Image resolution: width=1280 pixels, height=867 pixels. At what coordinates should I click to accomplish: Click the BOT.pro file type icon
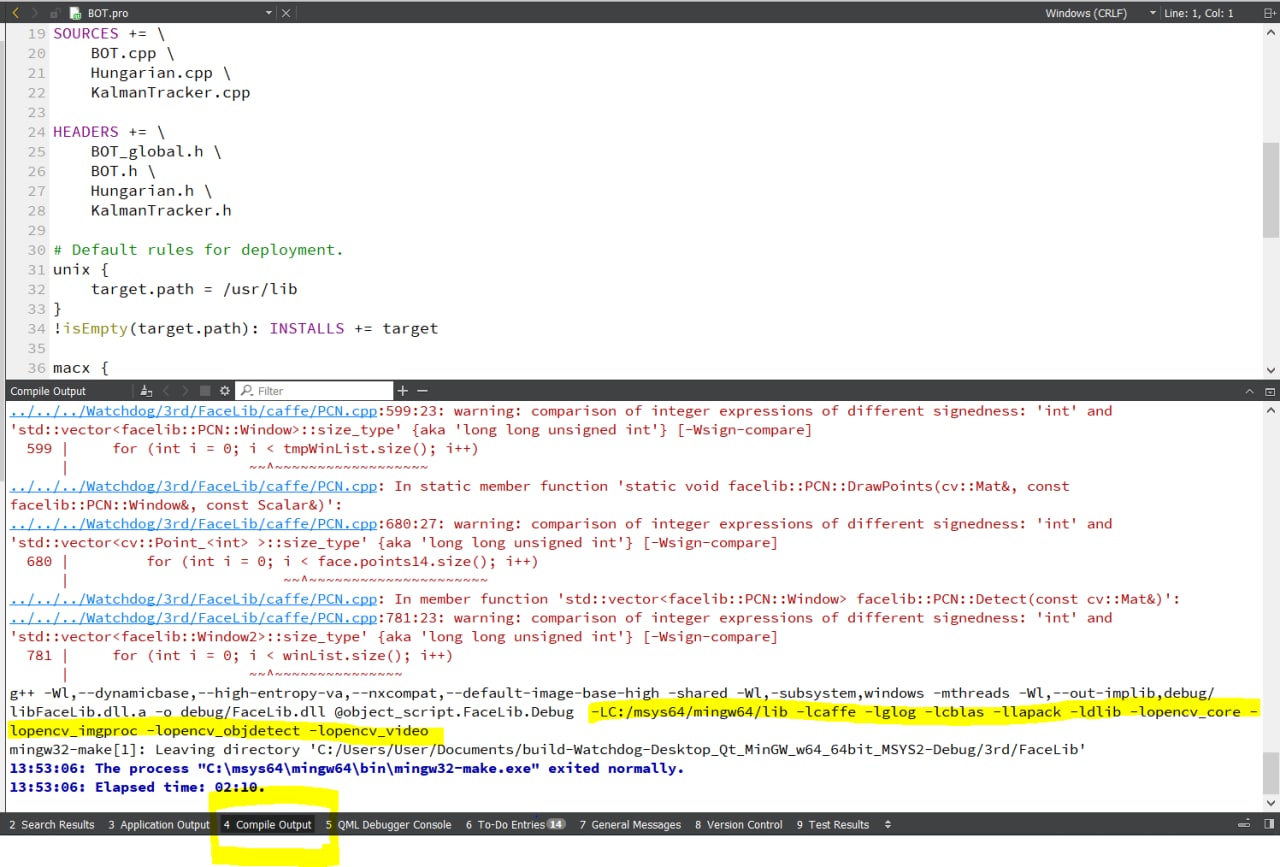point(76,13)
